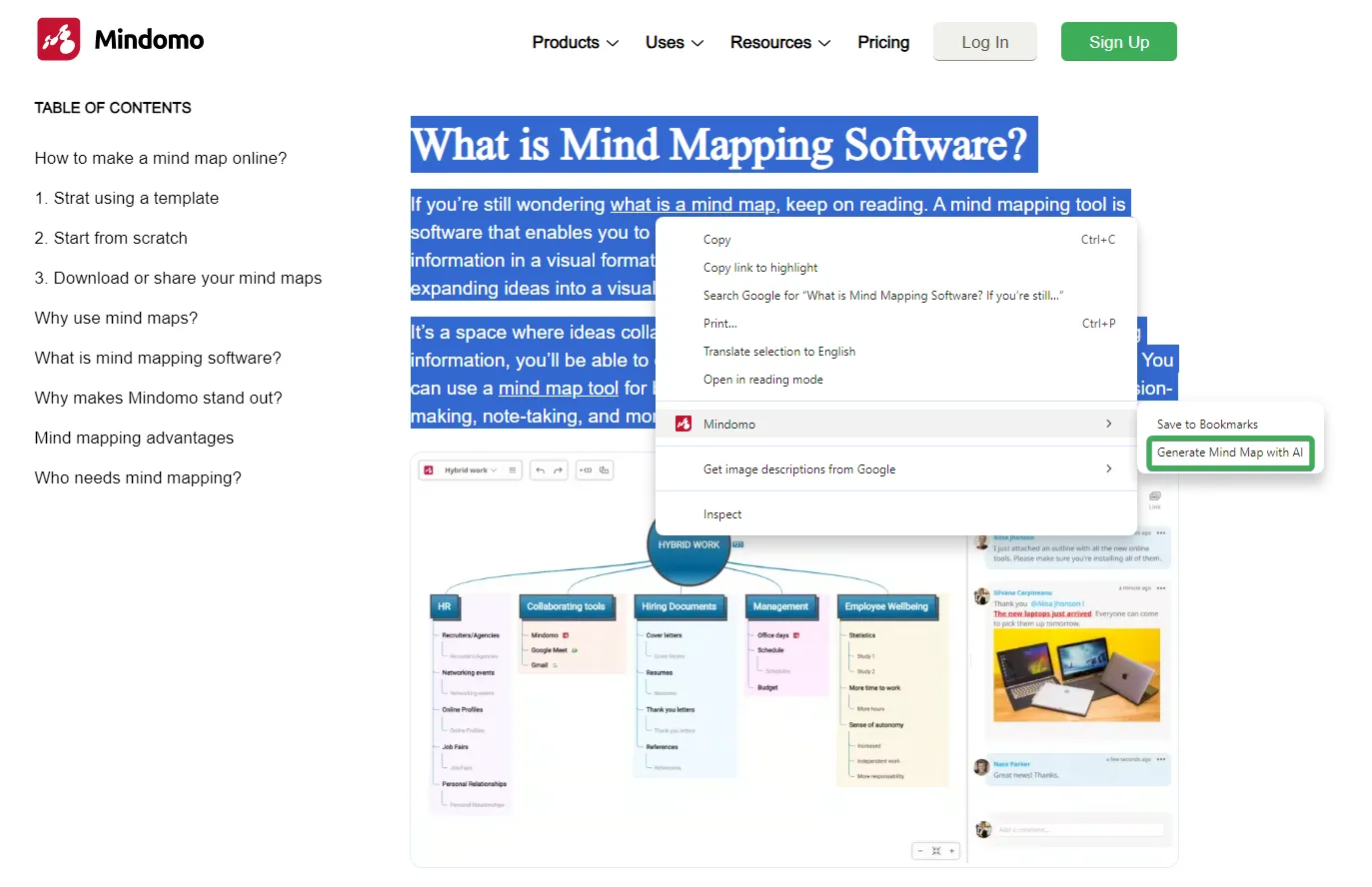Zoom in with the plus icon

[x=950, y=850]
